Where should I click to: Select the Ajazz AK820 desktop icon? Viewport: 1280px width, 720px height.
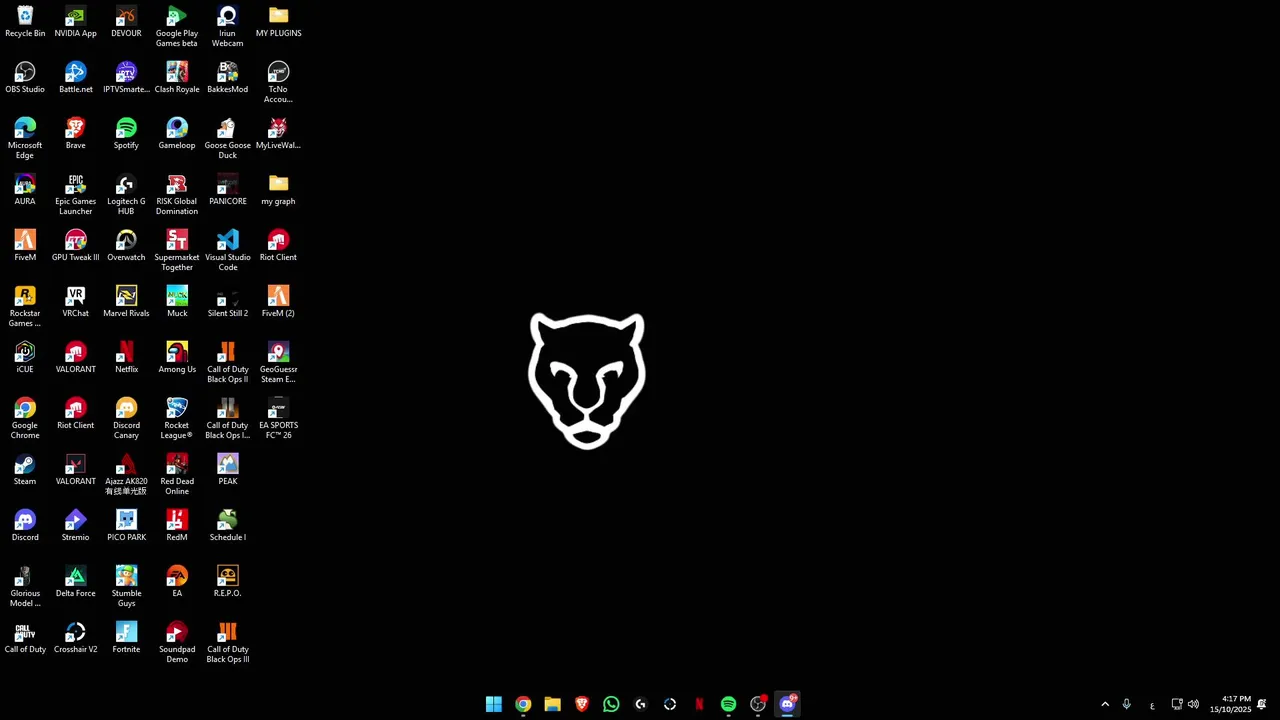pyautogui.click(x=126, y=475)
